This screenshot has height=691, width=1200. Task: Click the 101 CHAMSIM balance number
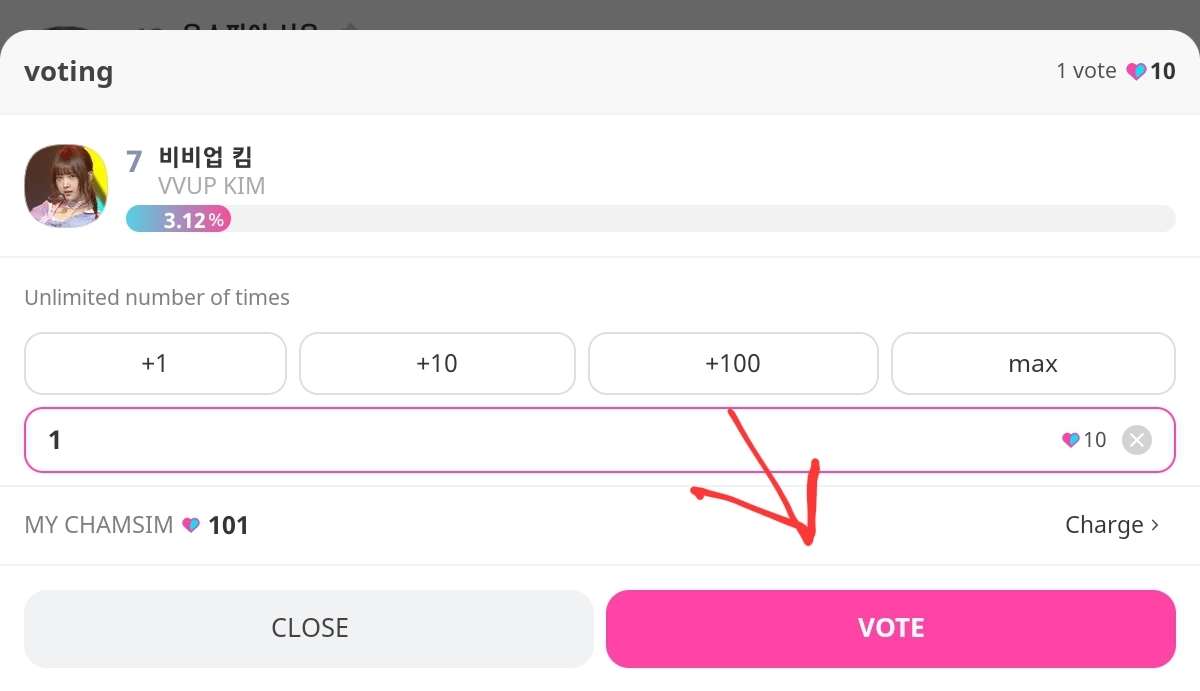pos(228,525)
